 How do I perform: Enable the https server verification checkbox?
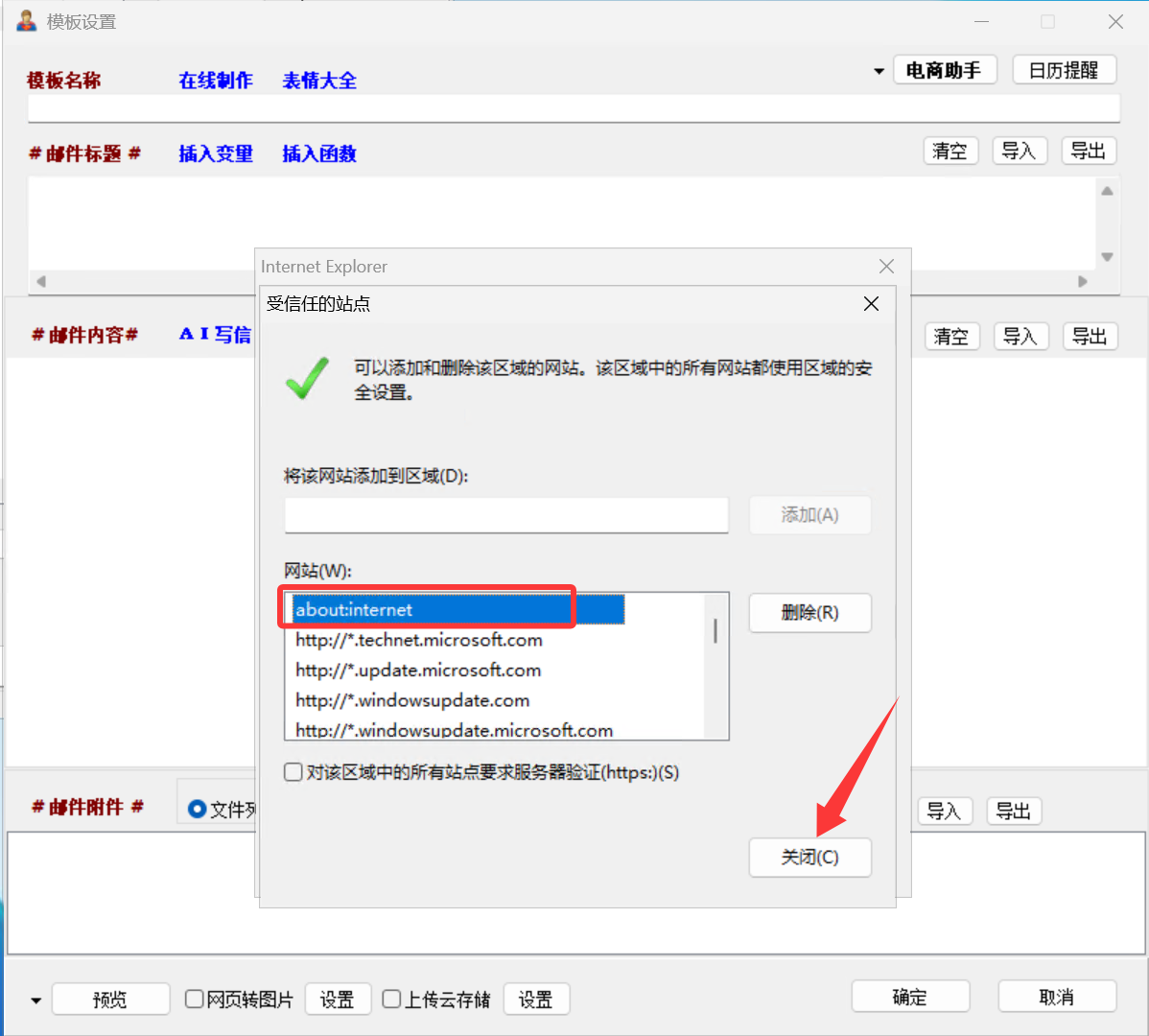(294, 772)
